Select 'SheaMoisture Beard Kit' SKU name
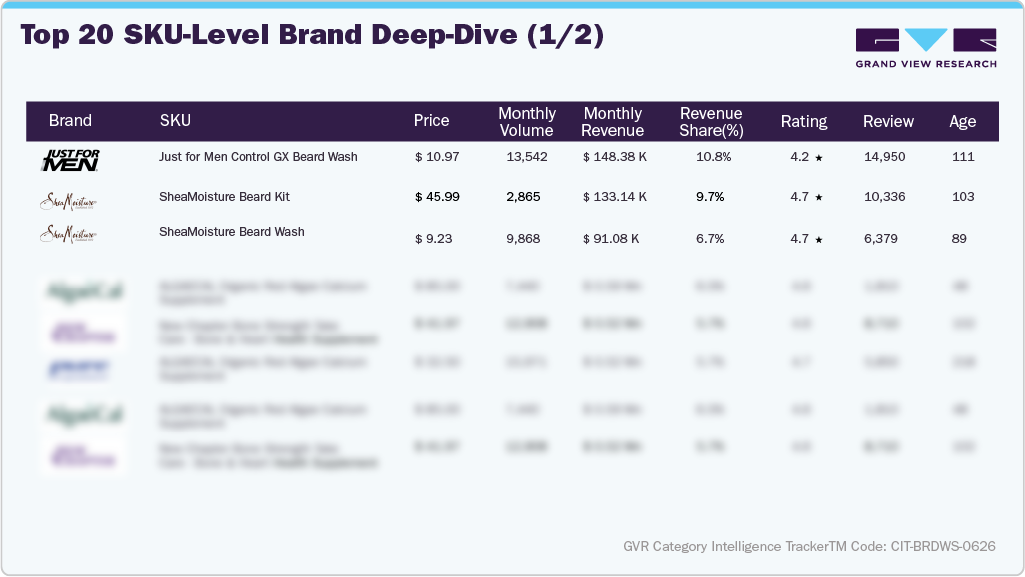The height and width of the screenshot is (577, 1025). [224, 197]
